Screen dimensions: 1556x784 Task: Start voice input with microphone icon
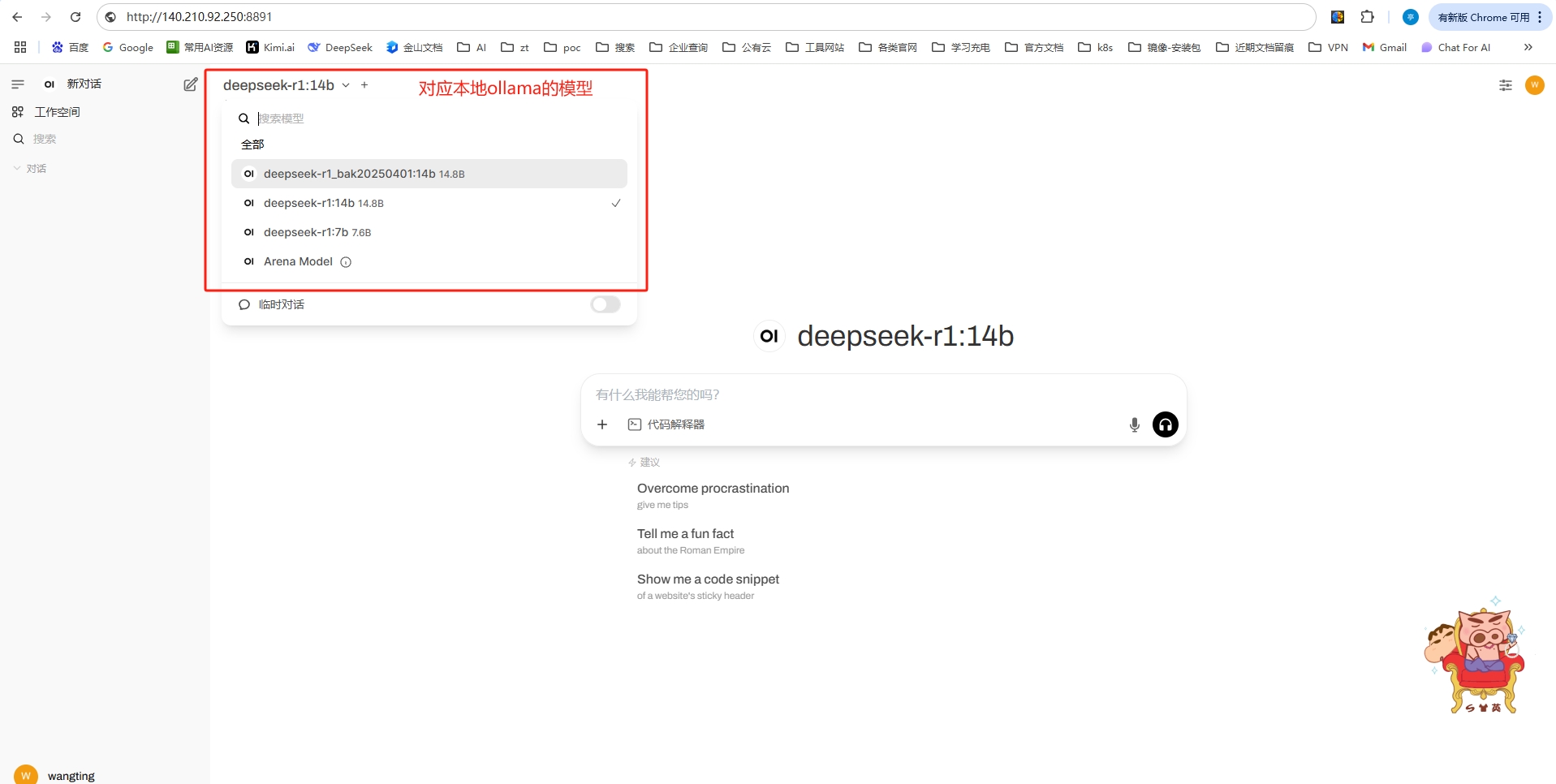coord(1135,424)
